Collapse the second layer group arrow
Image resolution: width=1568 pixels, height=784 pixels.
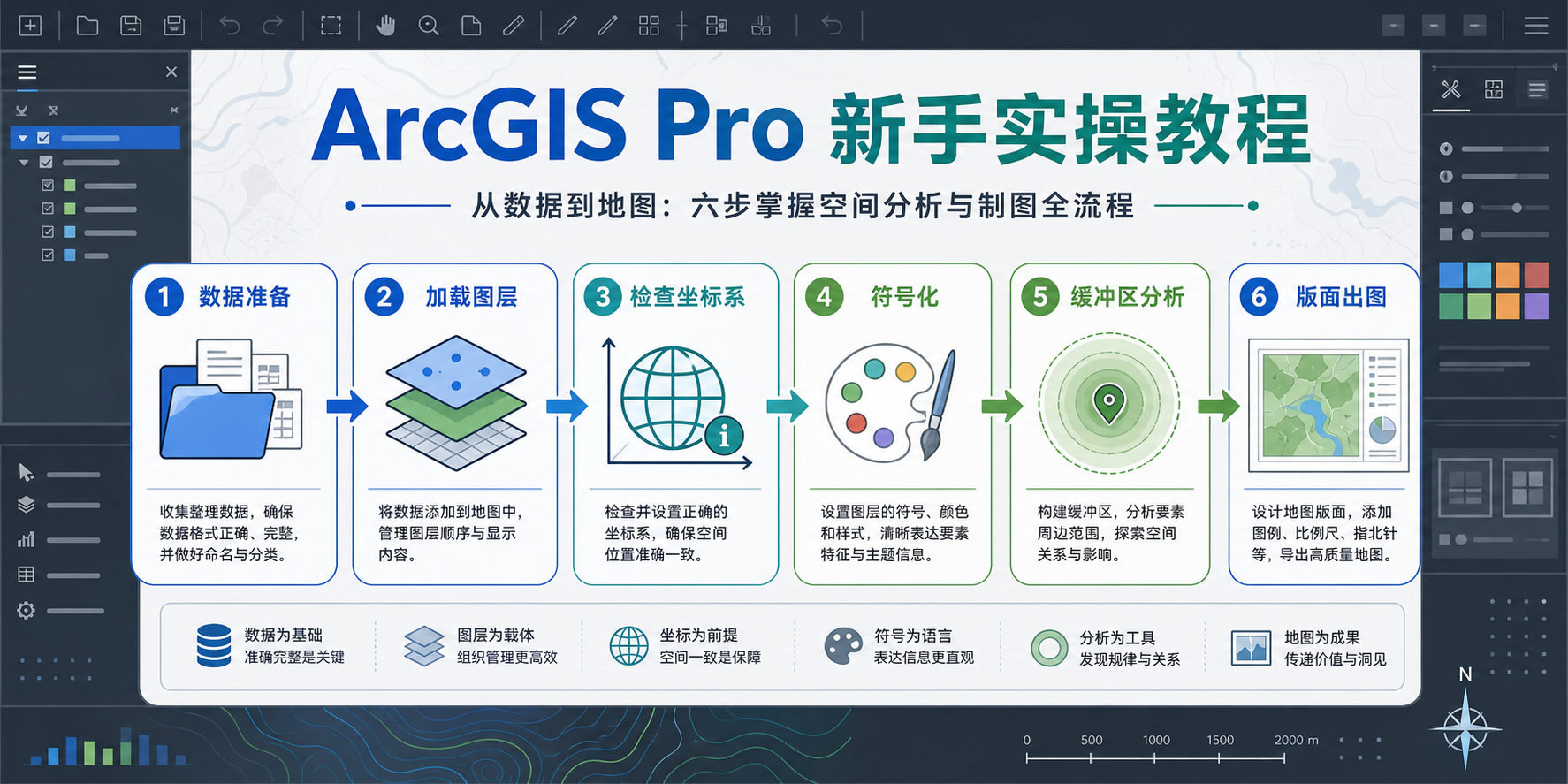point(24,163)
